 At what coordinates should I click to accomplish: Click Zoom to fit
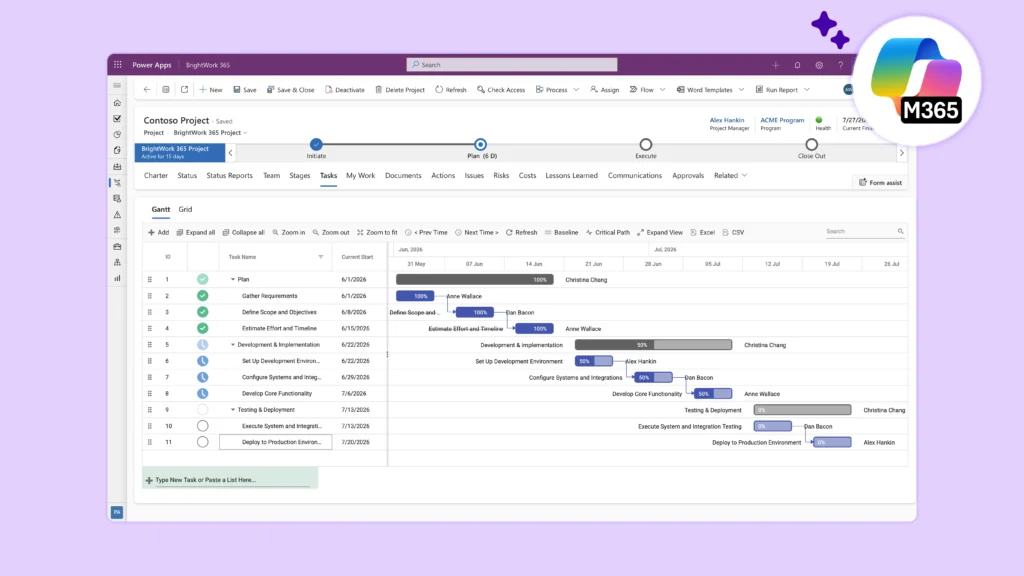tap(377, 232)
